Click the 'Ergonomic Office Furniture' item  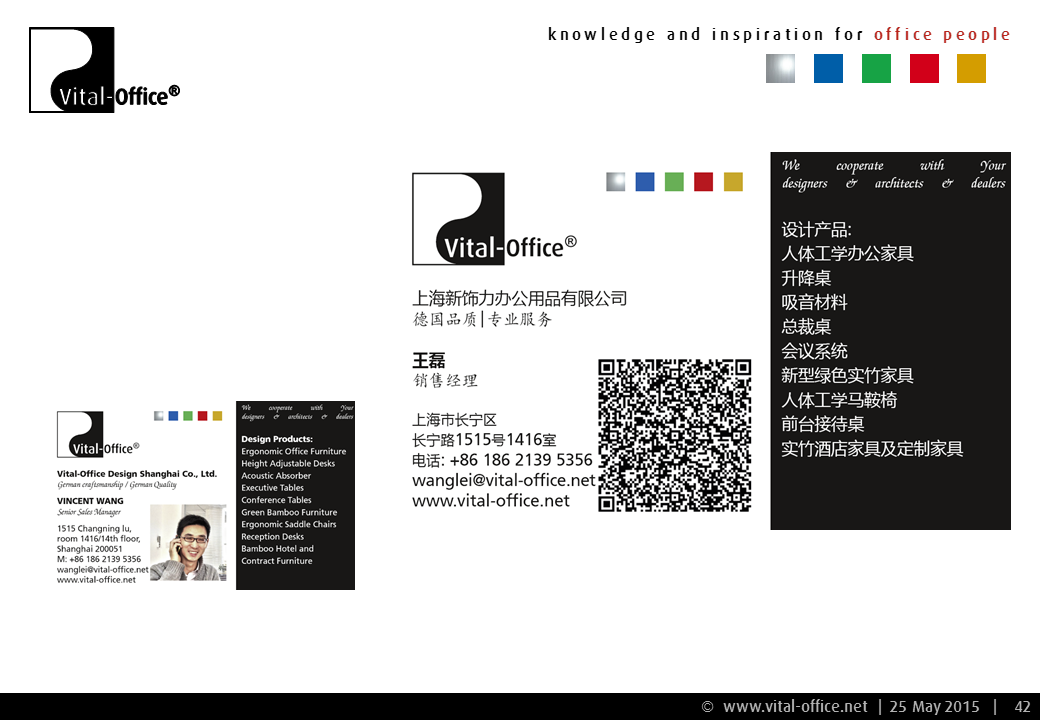[294, 451]
